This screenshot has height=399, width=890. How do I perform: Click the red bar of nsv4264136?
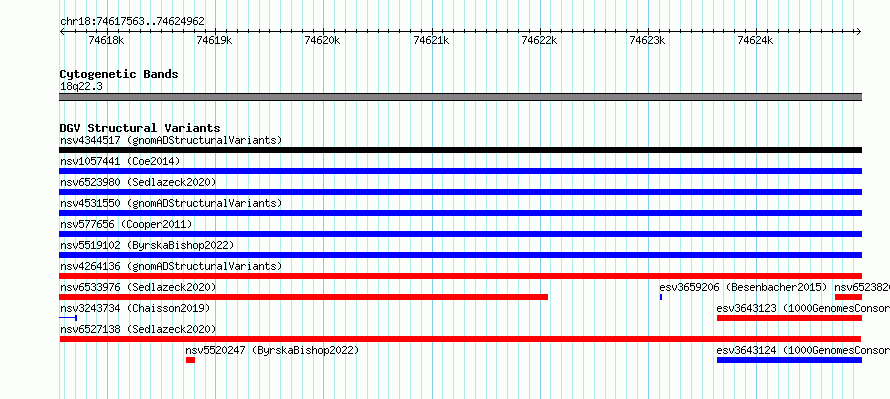coord(460,276)
